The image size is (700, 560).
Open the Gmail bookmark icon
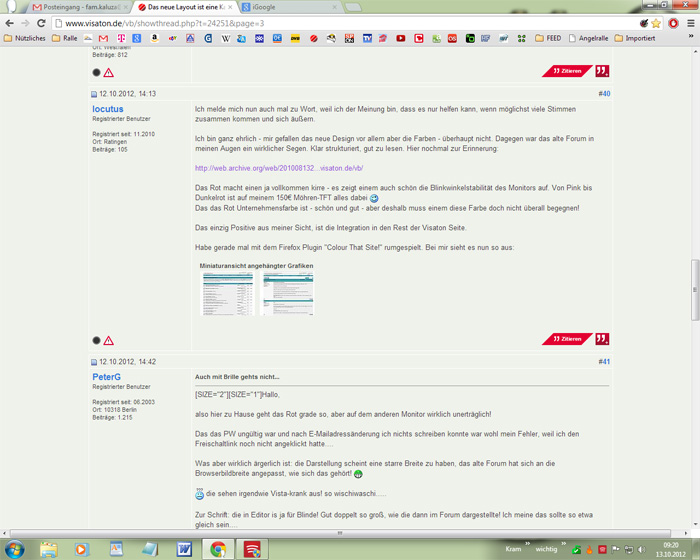click(x=103, y=38)
